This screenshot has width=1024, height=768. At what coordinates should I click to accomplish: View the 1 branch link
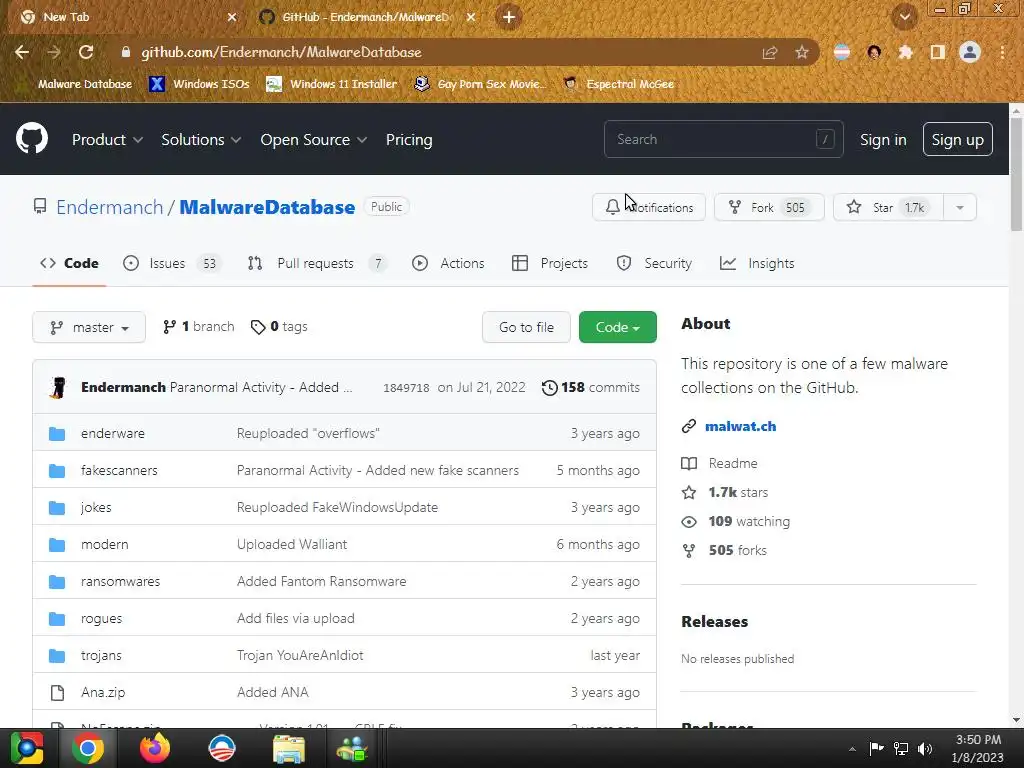coord(199,327)
